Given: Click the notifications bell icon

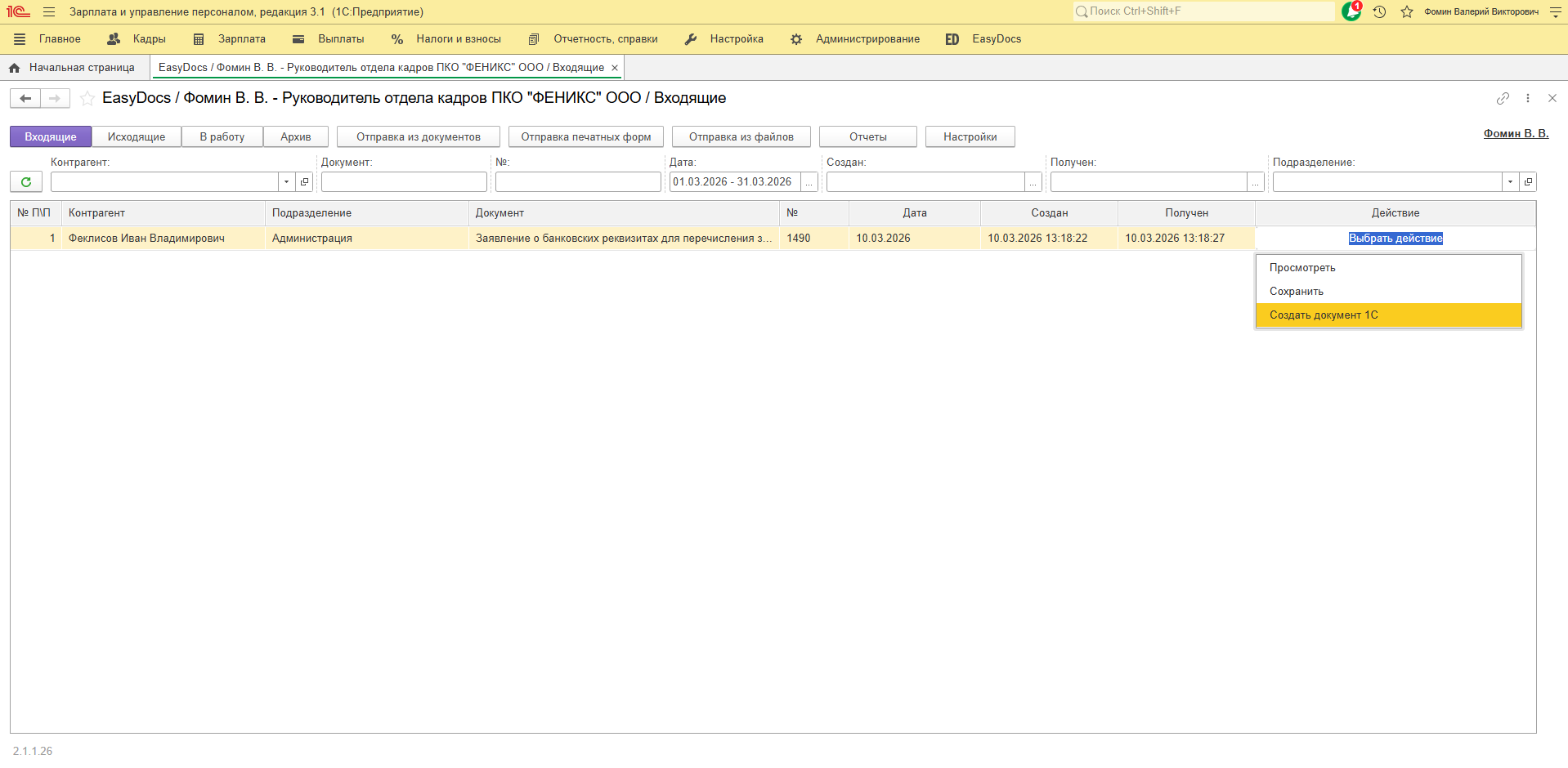Looking at the screenshot, I should tap(1351, 11).
